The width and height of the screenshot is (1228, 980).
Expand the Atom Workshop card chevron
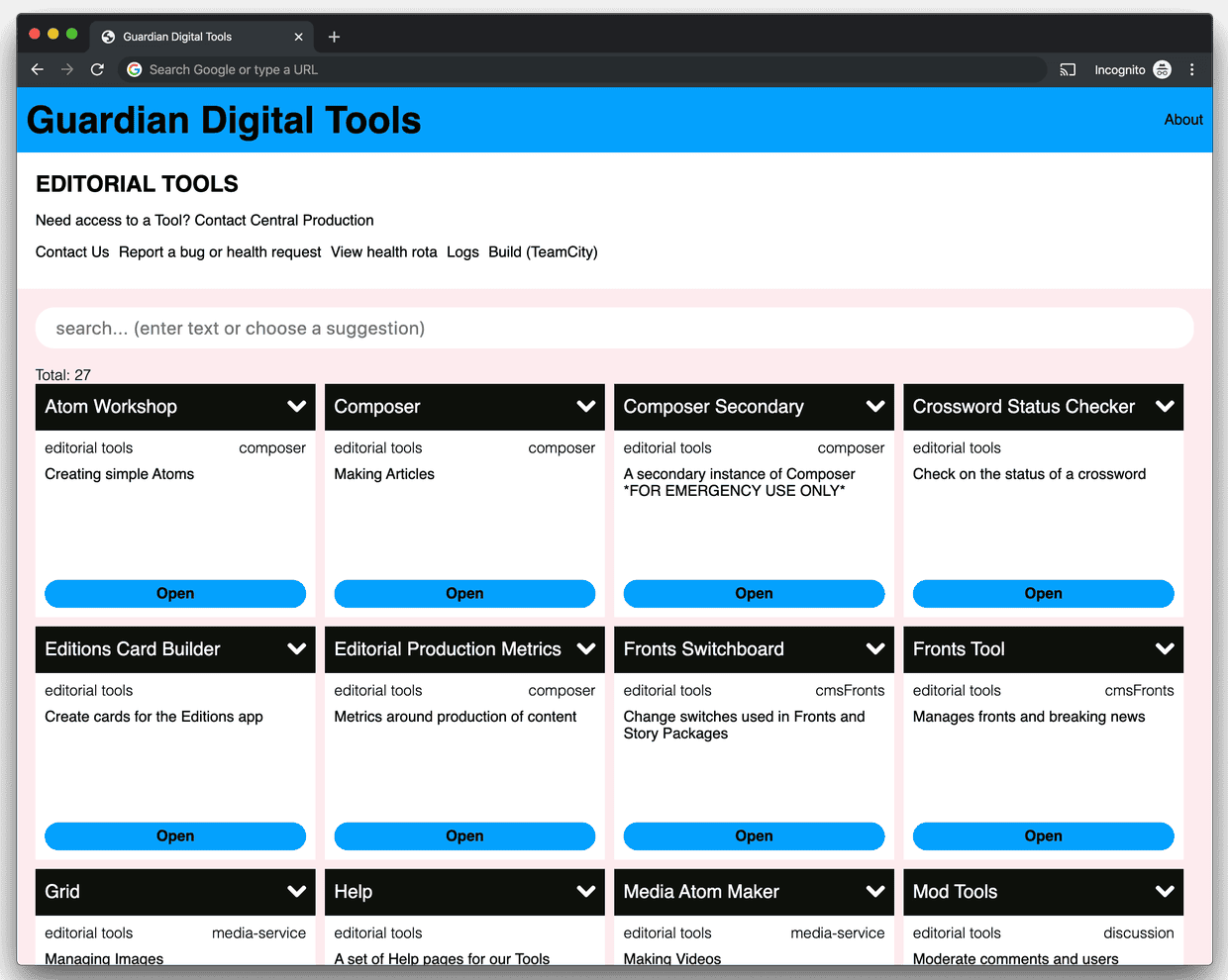(296, 407)
